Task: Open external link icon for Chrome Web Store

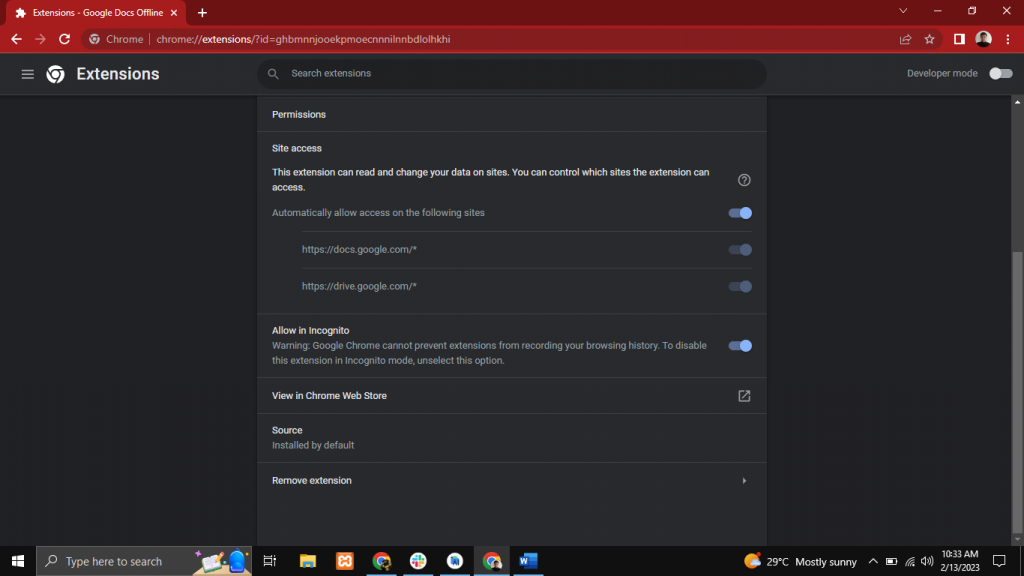Action: point(744,396)
